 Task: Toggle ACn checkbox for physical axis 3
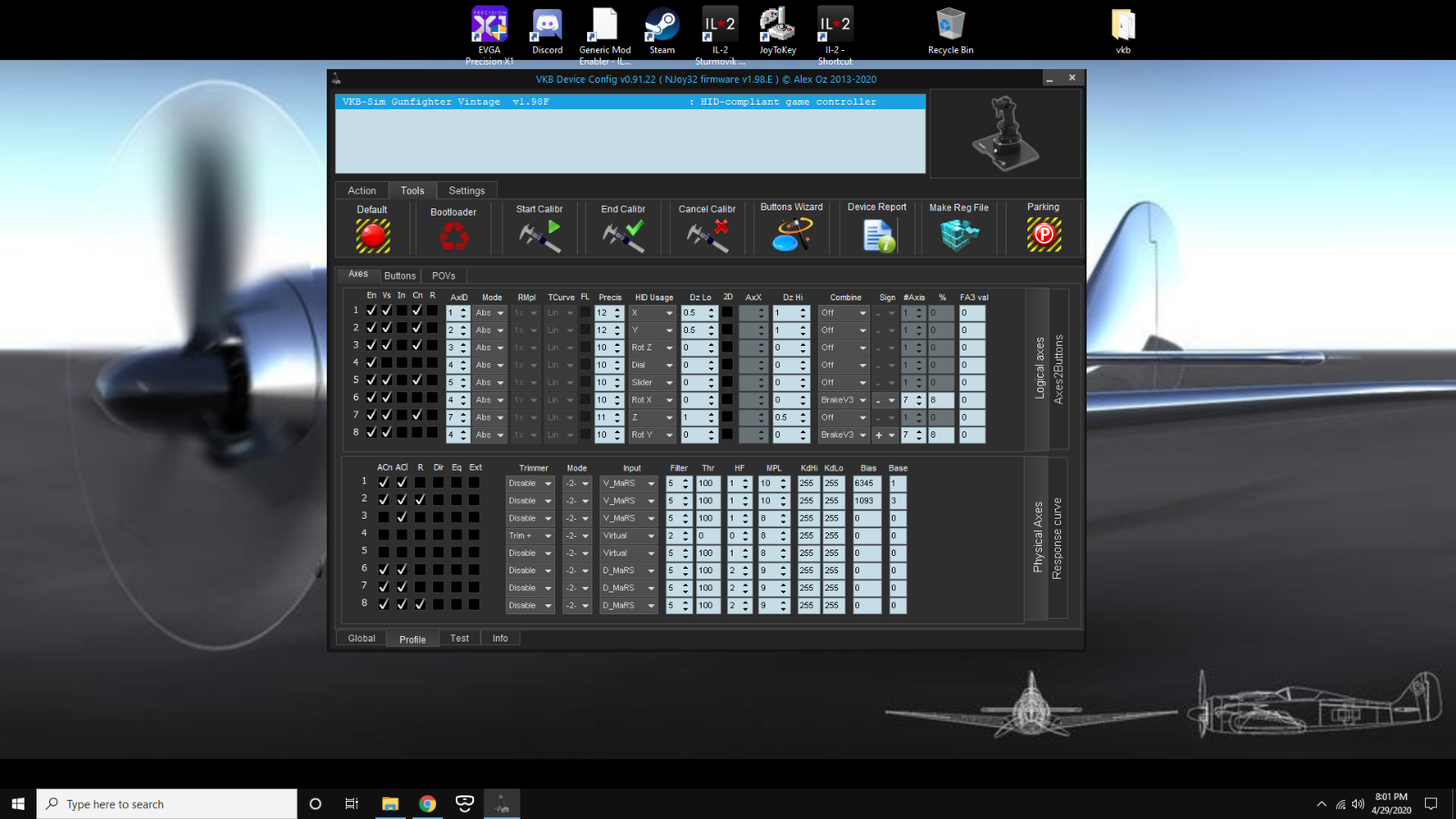point(383,517)
